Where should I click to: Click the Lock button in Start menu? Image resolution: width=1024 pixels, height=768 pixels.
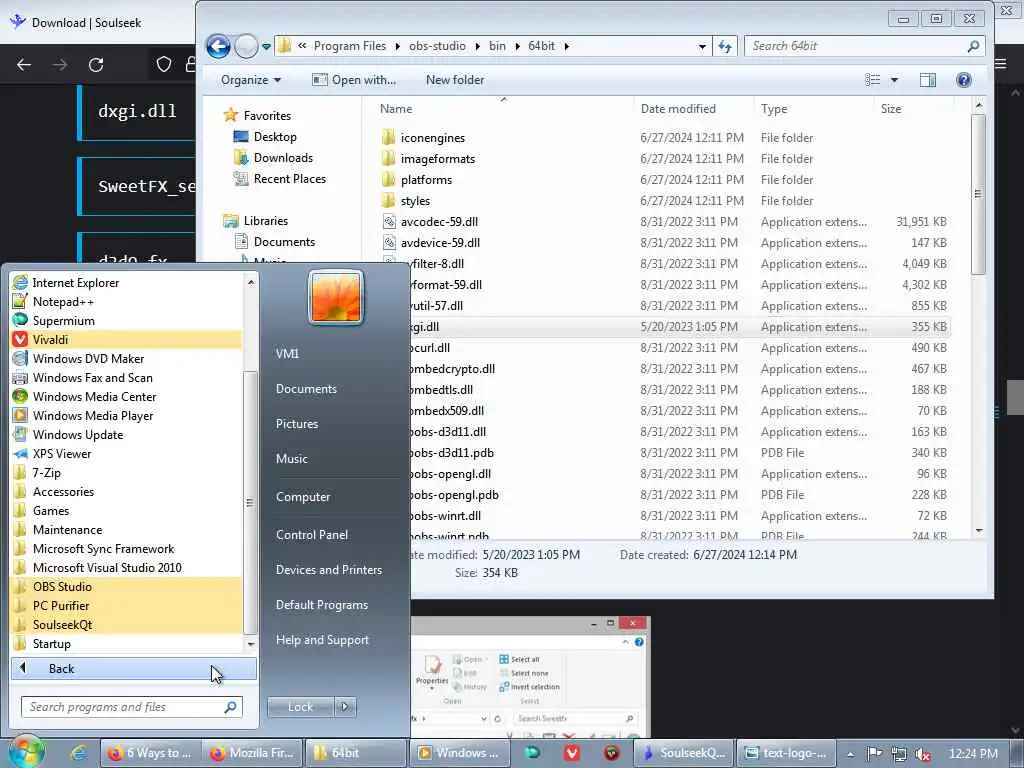point(300,707)
